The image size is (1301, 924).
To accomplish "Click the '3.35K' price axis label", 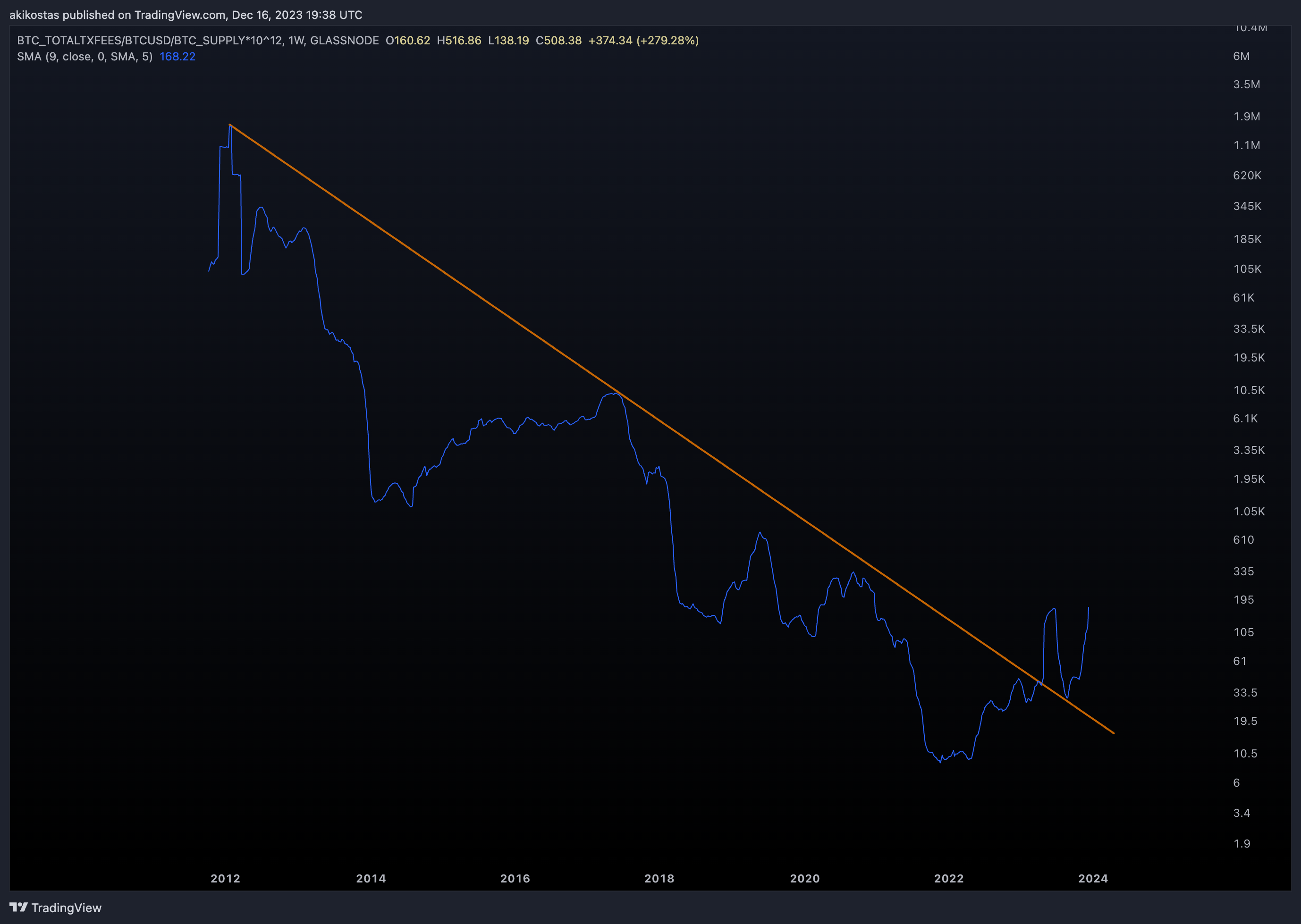I will [x=1249, y=450].
